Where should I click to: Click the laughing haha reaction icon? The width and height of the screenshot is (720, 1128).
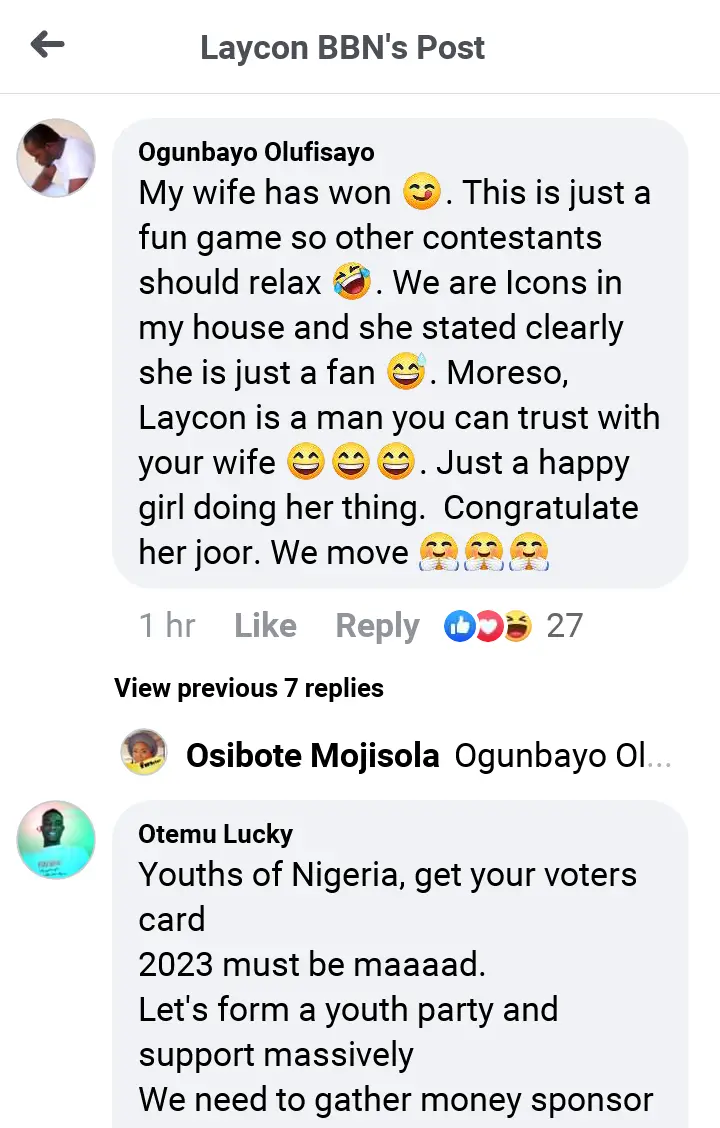516,627
